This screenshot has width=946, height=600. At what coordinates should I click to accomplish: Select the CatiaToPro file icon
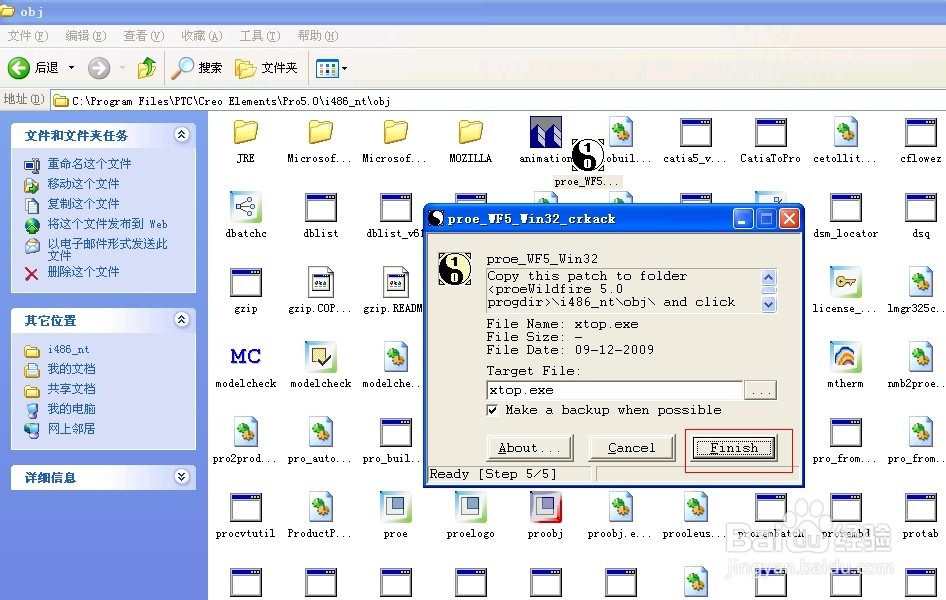[770, 133]
